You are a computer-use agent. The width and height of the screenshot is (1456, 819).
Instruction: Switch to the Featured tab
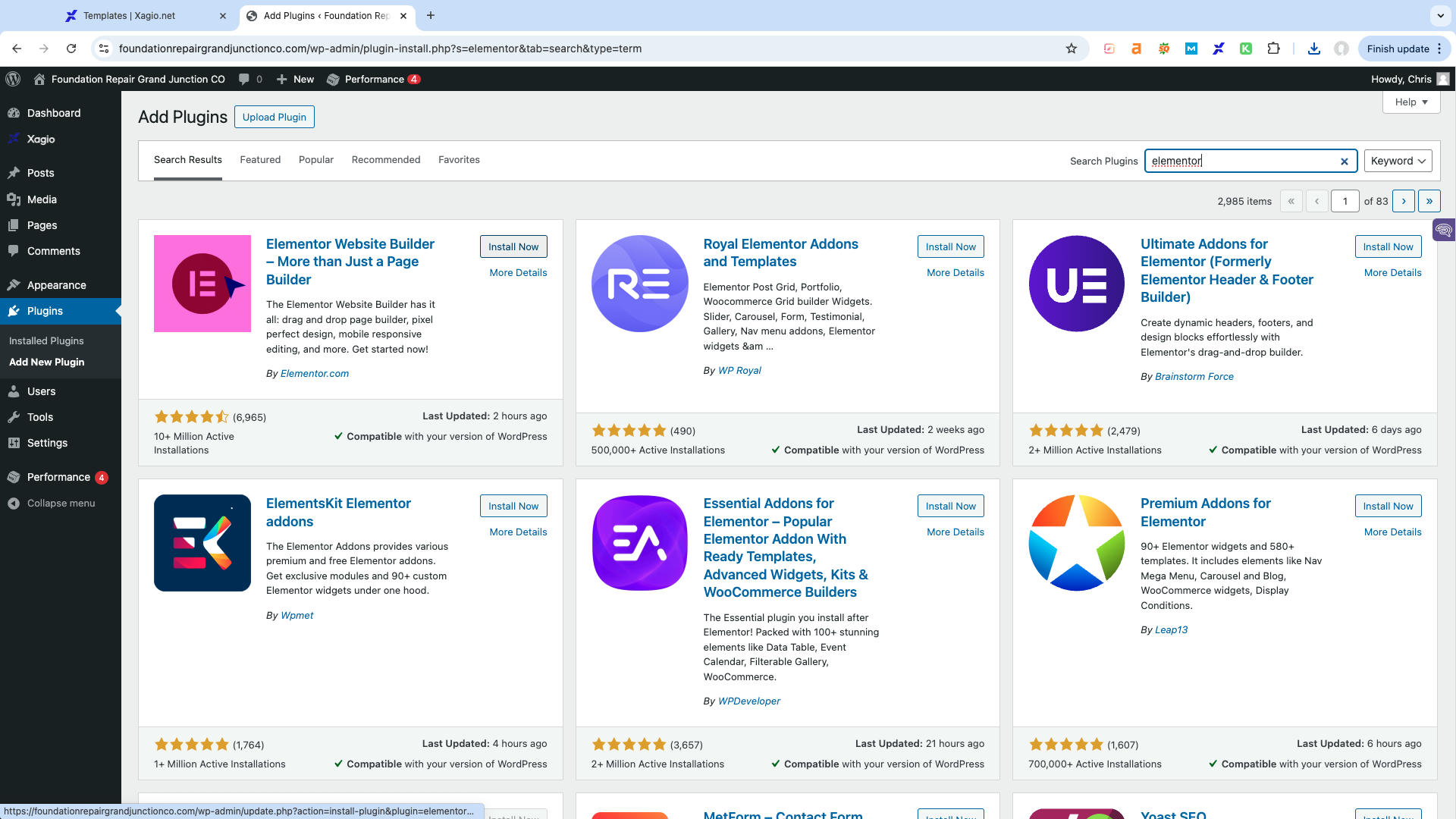pyautogui.click(x=260, y=160)
